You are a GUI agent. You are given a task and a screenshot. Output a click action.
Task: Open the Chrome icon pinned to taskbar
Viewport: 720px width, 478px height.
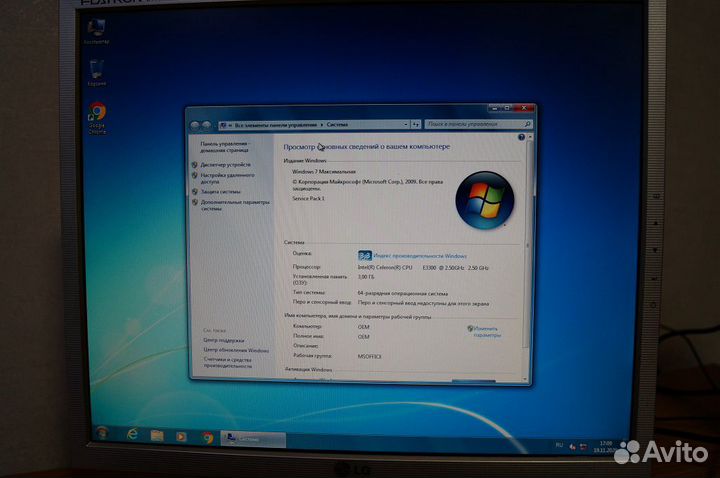[x=208, y=437]
